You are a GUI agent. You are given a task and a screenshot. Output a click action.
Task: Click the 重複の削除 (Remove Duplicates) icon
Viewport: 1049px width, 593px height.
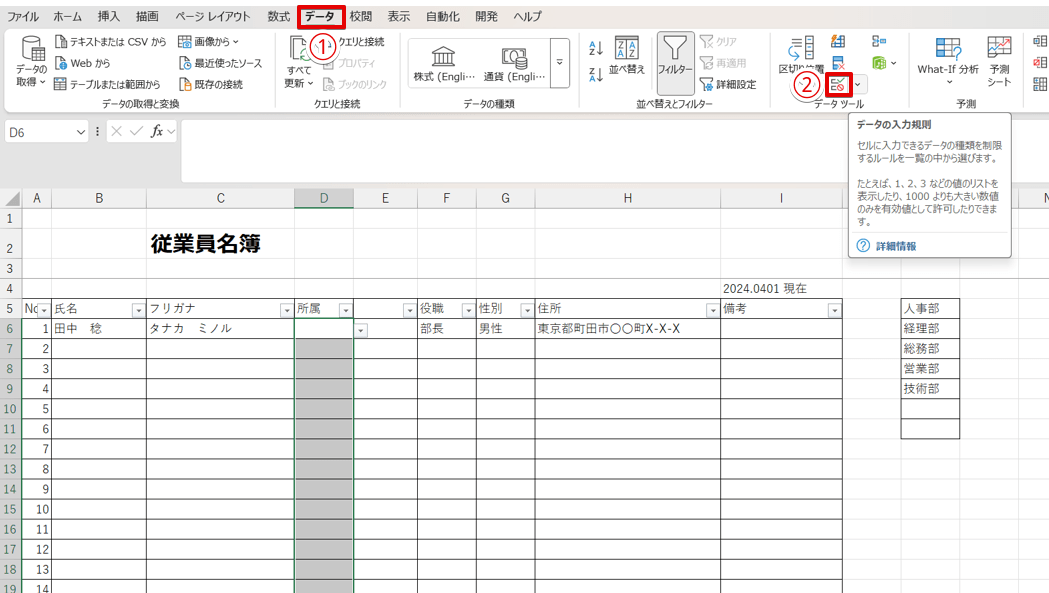(x=839, y=64)
